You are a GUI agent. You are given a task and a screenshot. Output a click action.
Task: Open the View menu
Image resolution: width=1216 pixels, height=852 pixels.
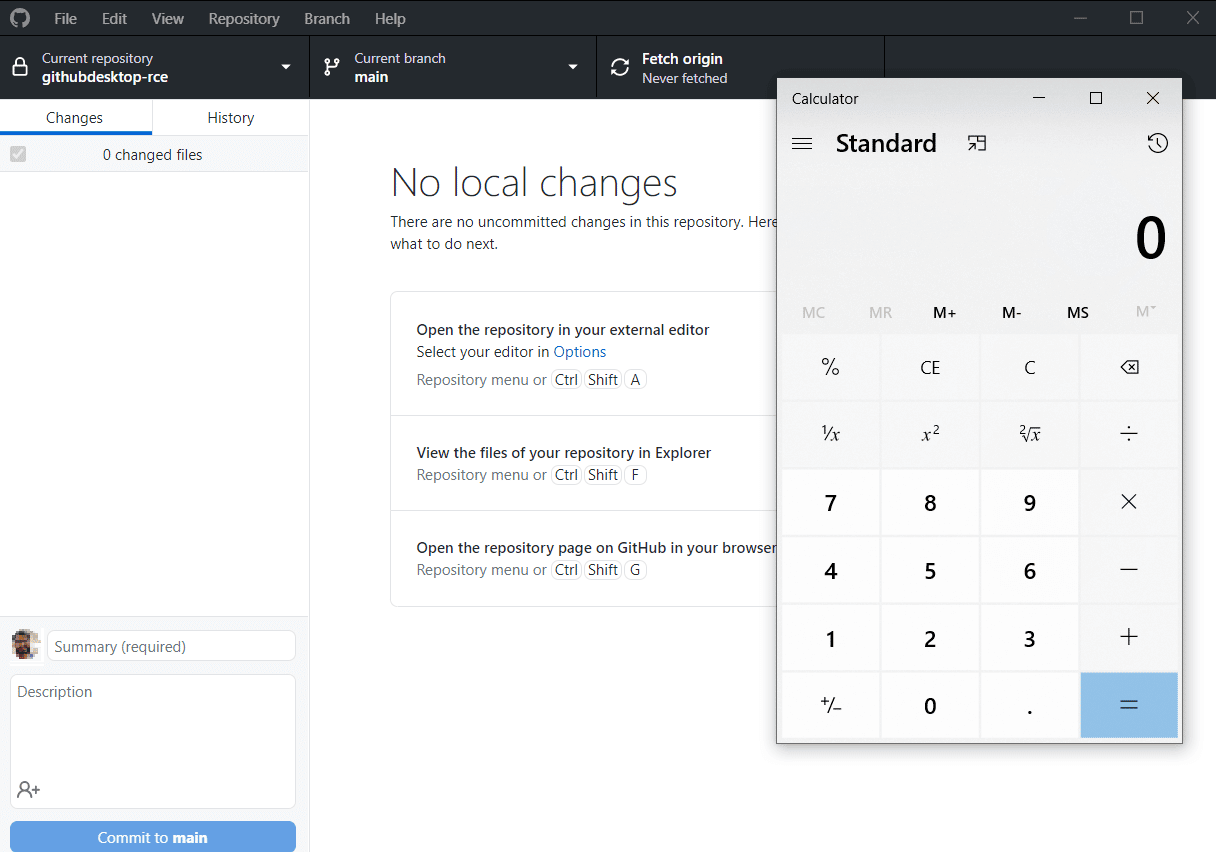coord(168,18)
